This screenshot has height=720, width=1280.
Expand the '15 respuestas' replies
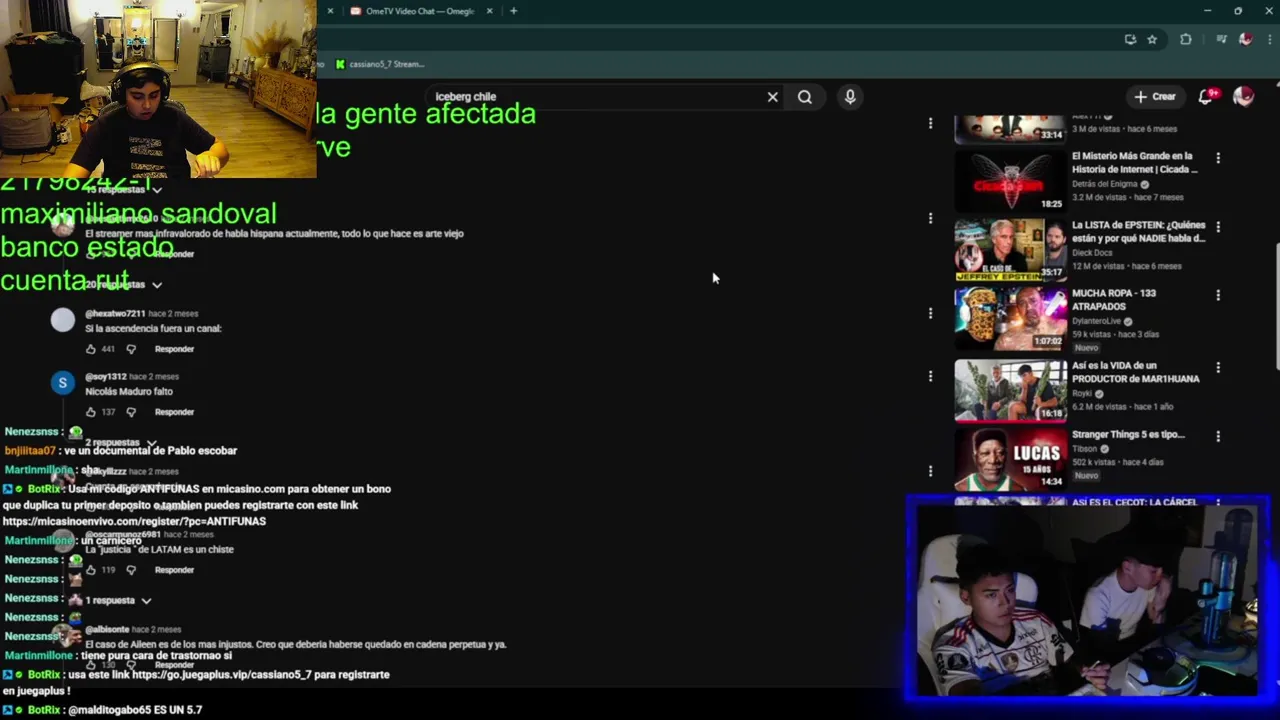[123, 189]
